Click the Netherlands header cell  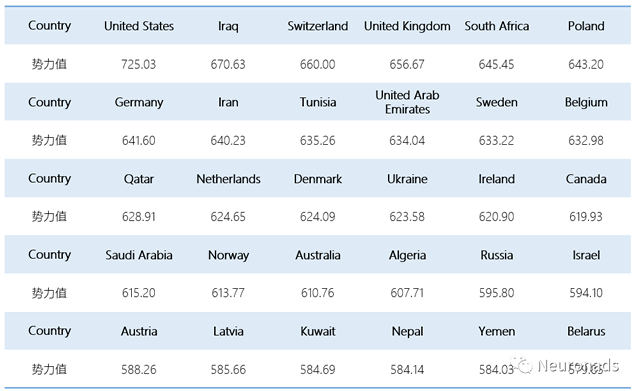tap(228, 179)
